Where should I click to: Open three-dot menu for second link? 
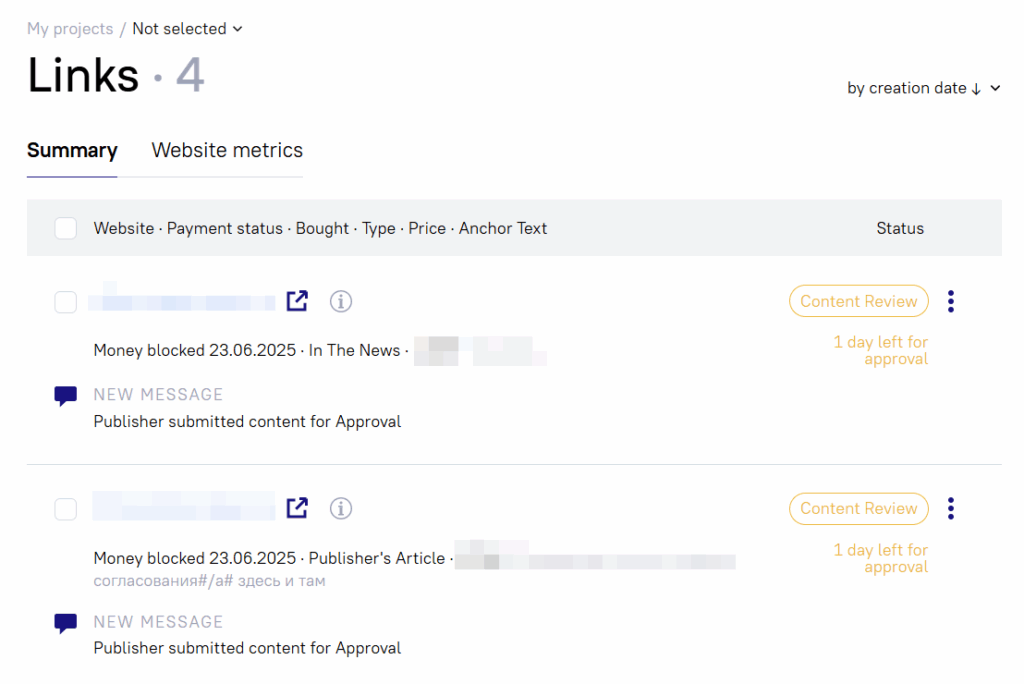pos(951,508)
